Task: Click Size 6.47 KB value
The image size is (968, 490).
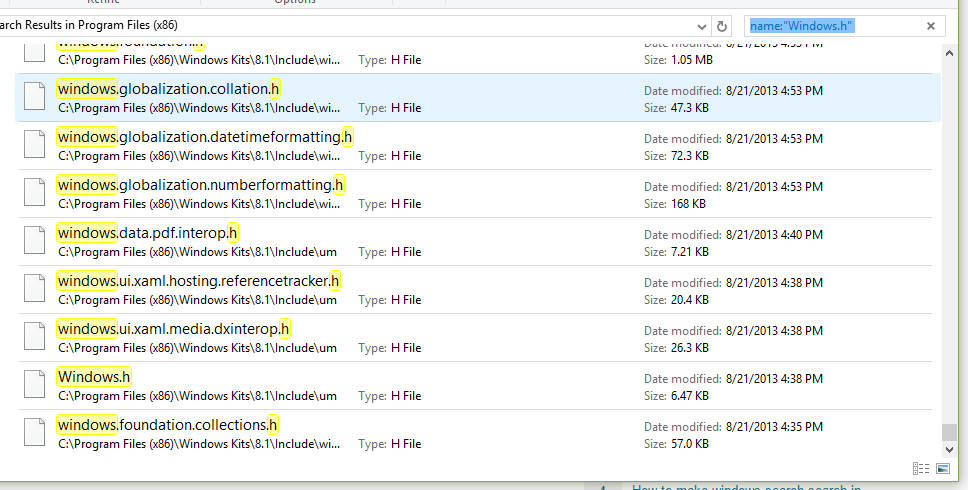Action: coord(690,396)
